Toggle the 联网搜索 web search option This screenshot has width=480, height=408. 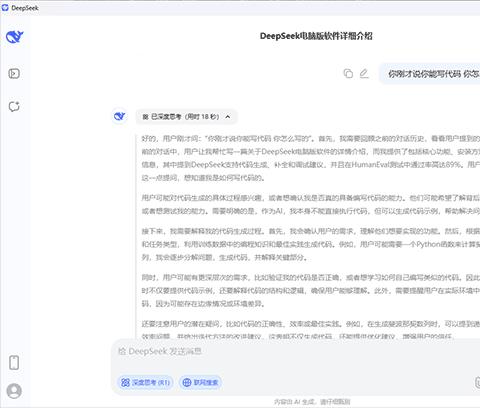(201, 382)
